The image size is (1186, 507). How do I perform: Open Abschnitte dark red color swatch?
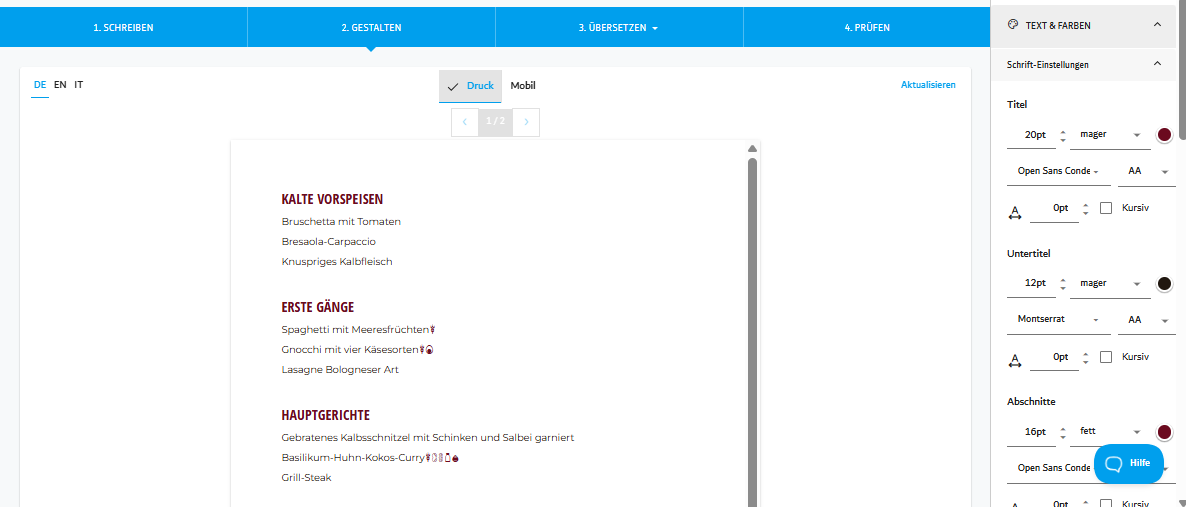click(1164, 432)
